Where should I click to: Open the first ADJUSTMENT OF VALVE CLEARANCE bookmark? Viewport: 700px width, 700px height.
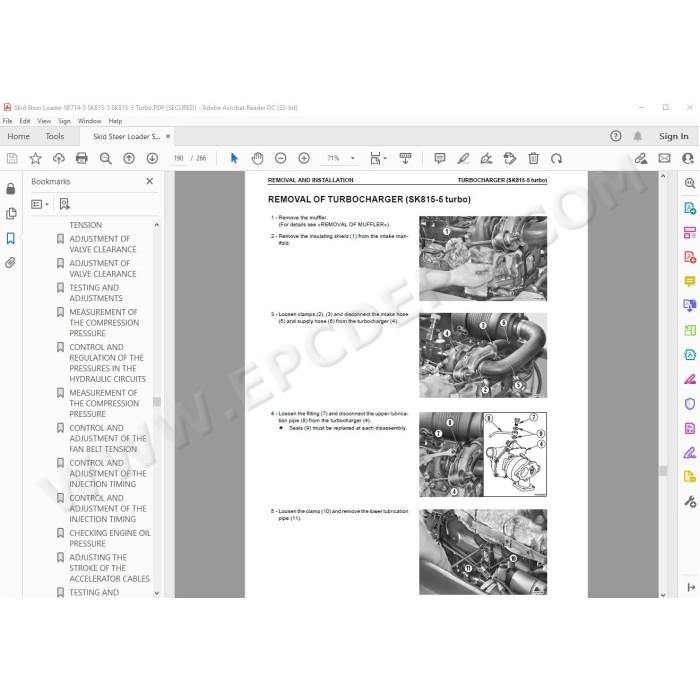(103, 244)
